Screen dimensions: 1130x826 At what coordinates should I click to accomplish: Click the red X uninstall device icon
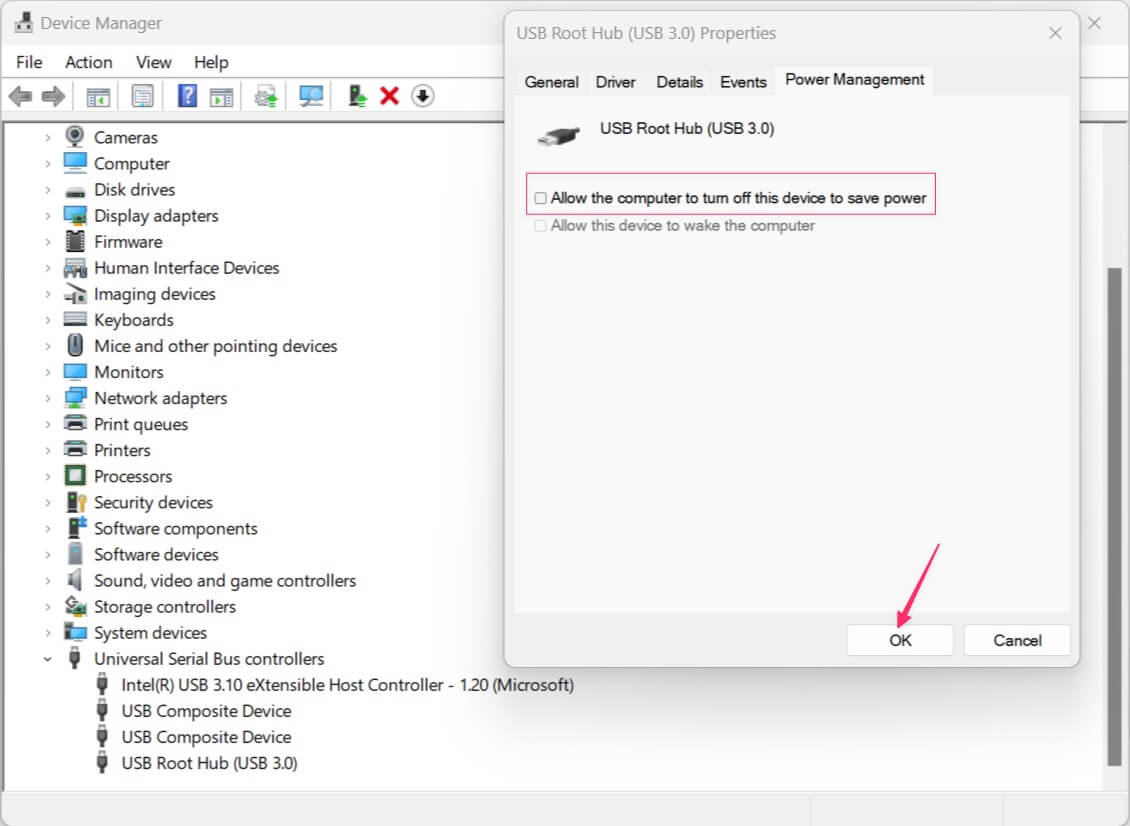pos(390,96)
